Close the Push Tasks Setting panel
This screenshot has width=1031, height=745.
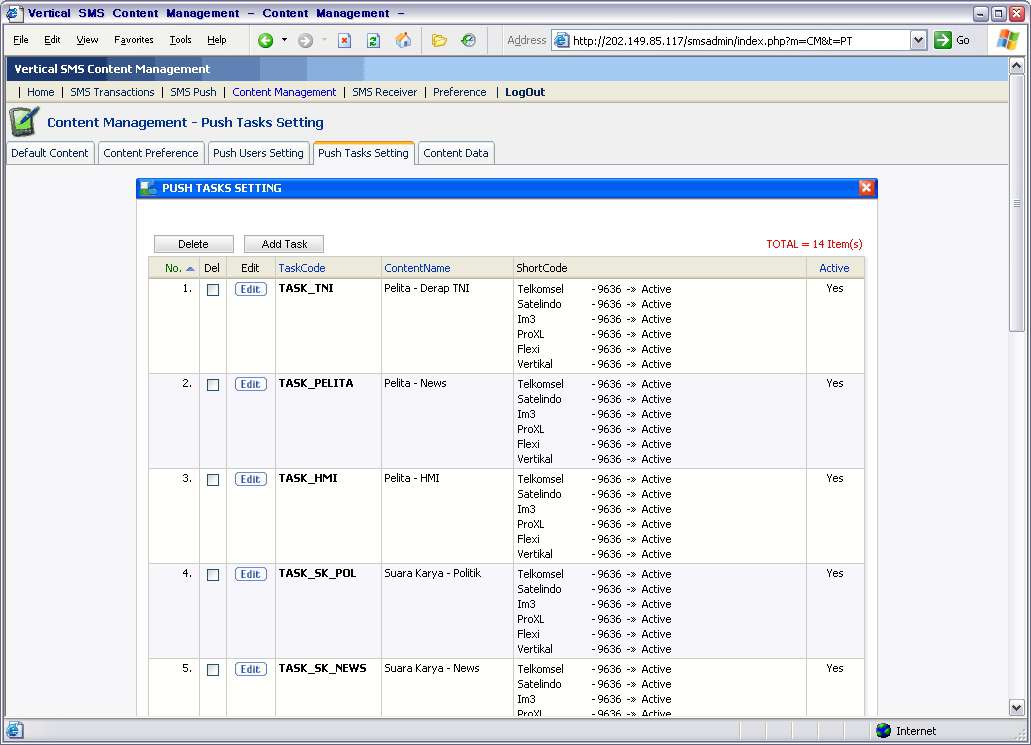point(866,188)
